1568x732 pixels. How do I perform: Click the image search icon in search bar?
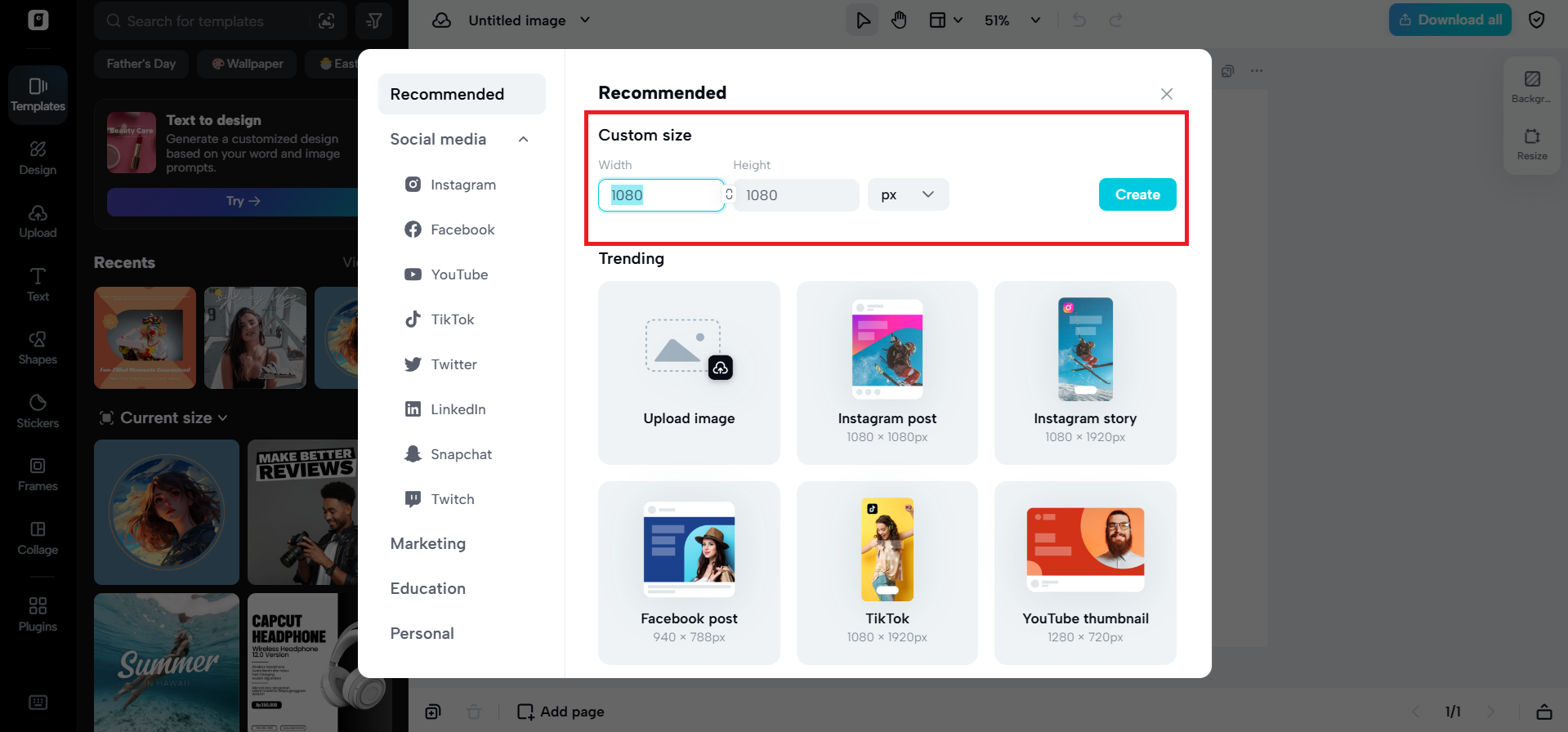pyautogui.click(x=326, y=21)
